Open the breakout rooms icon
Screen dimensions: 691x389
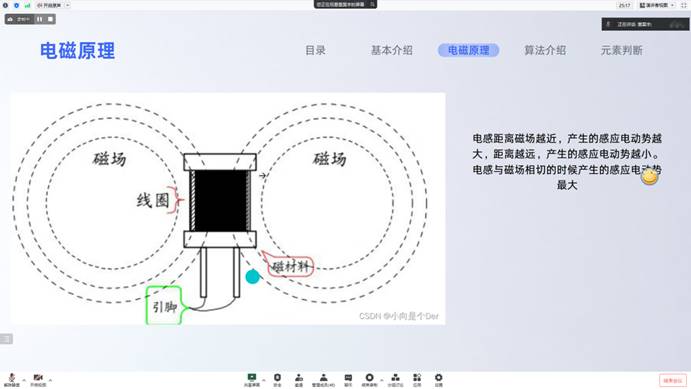[x=395, y=380]
